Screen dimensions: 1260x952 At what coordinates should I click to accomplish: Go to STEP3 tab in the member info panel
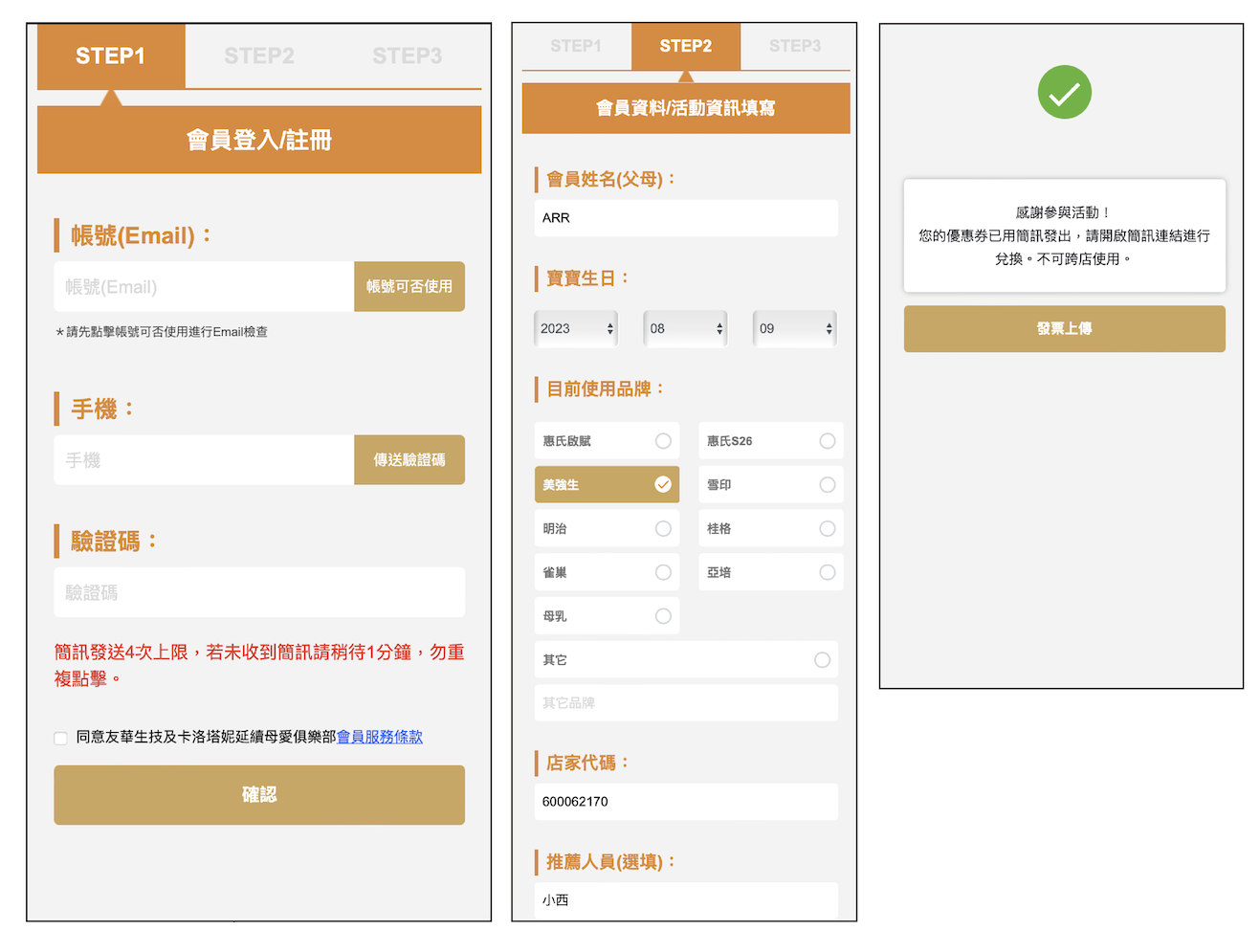(x=794, y=46)
